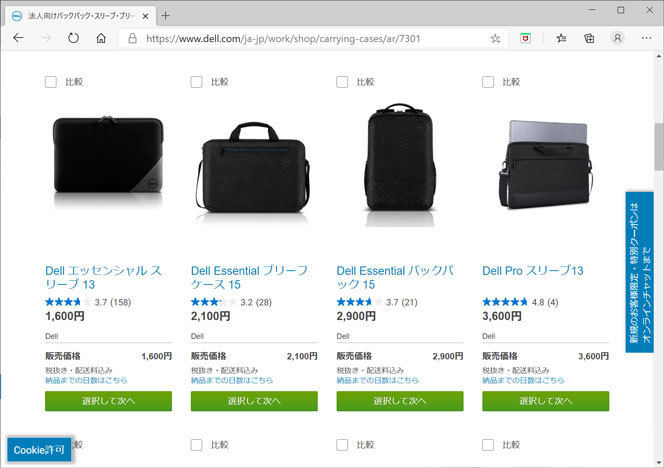Image resolution: width=664 pixels, height=468 pixels.
Task: Open the Favorites list icon
Action: tap(562, 39)
